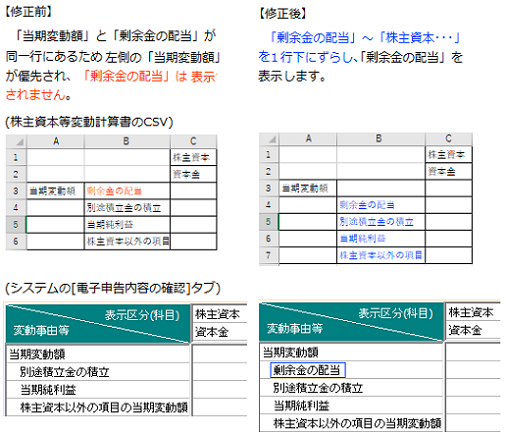Screen dimensions: 506x434
Task: Select row header 2 in 修正後 CSV sheet
Action: pyautogui.click(x=269, y=172)
